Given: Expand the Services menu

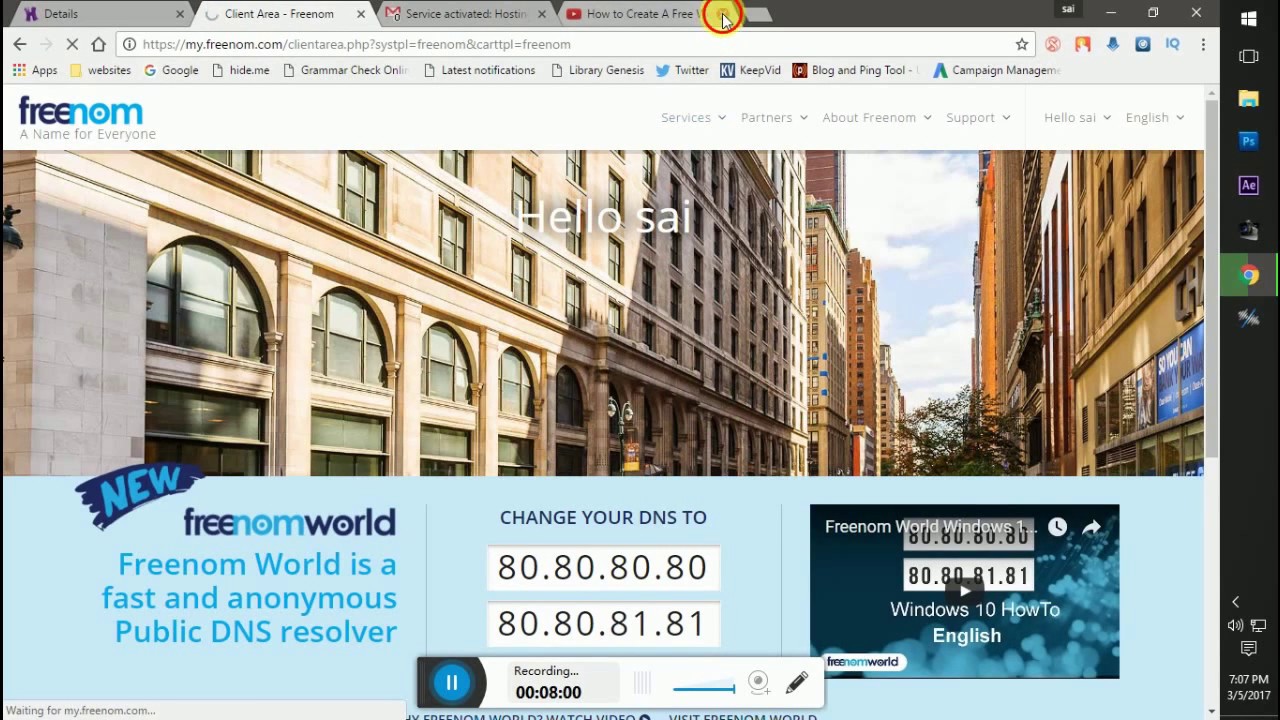Looking at the screenshot, I should point(693,117).
